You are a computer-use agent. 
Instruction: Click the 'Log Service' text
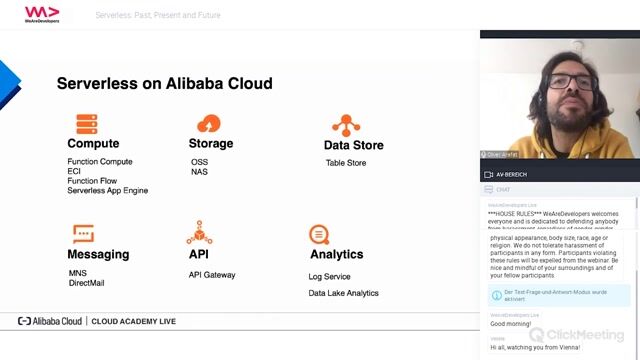(329, 277)
